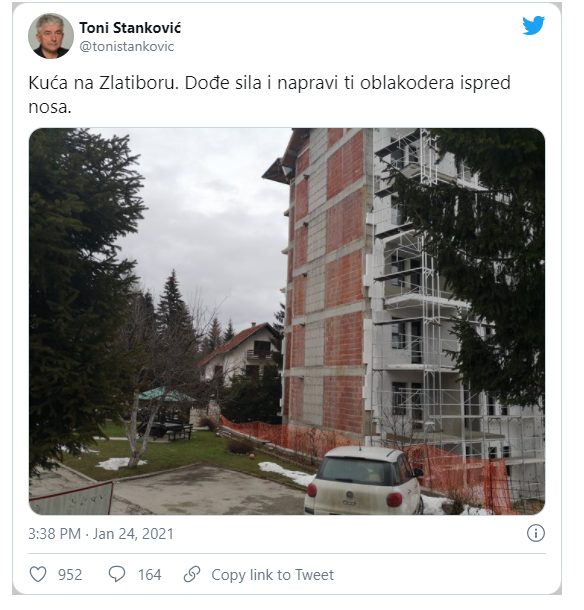Open the Toni Stanković display name
This screenshot has height=610, width=584.
[130, 28]
